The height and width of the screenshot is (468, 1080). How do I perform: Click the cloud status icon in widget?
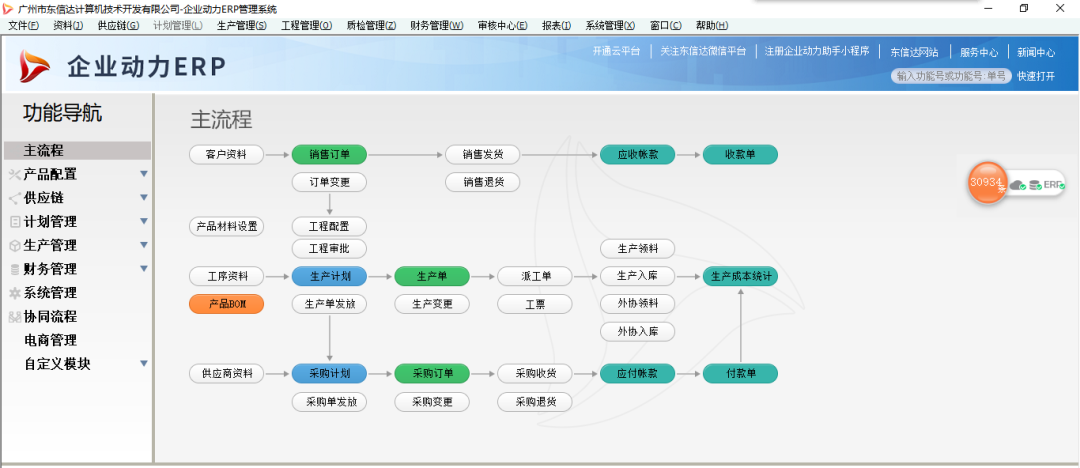pos(1017,185)
